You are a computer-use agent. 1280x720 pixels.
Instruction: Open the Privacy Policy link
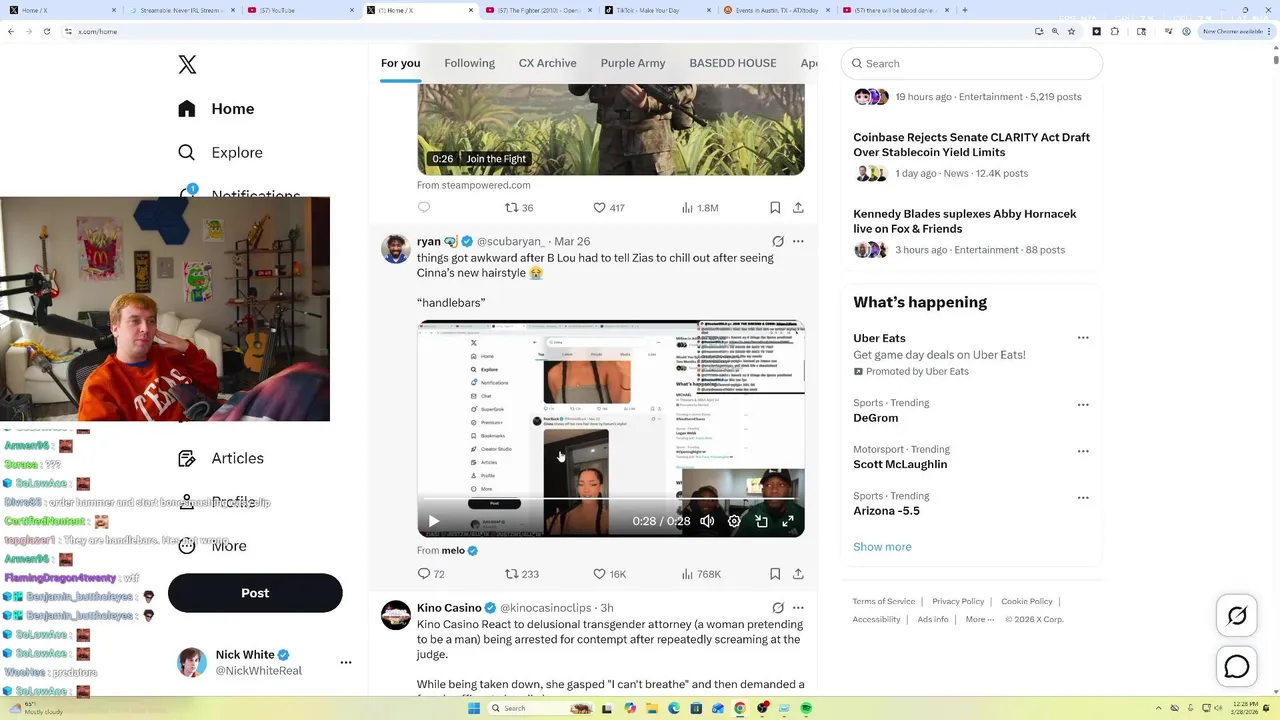pos(958,601)
